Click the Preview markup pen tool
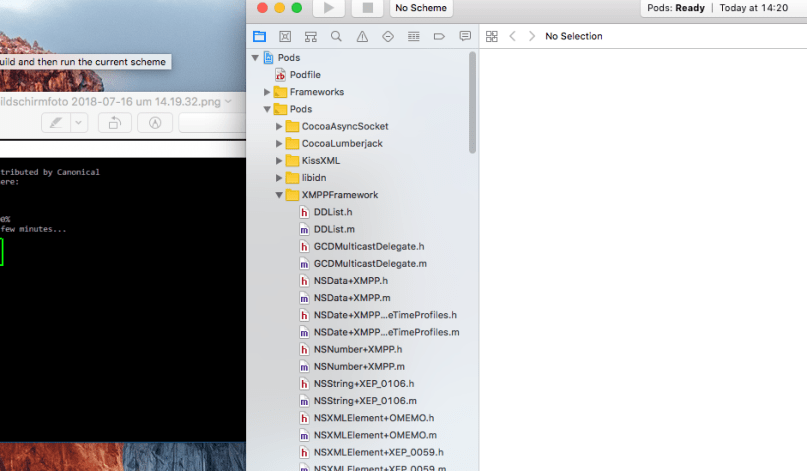Screen dimensions: 807x471 [x=56, y=123]
